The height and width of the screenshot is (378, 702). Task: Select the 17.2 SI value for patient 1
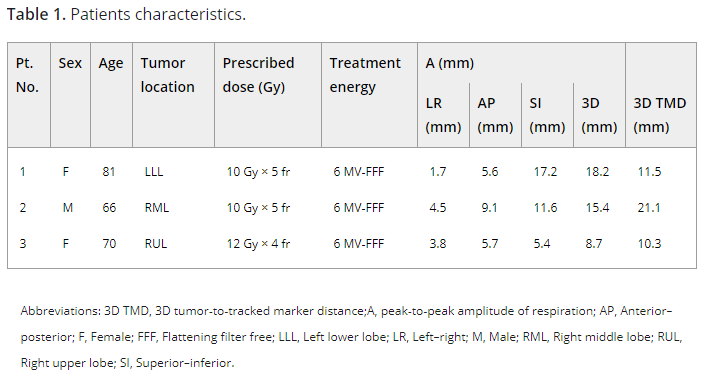point(545,172)
